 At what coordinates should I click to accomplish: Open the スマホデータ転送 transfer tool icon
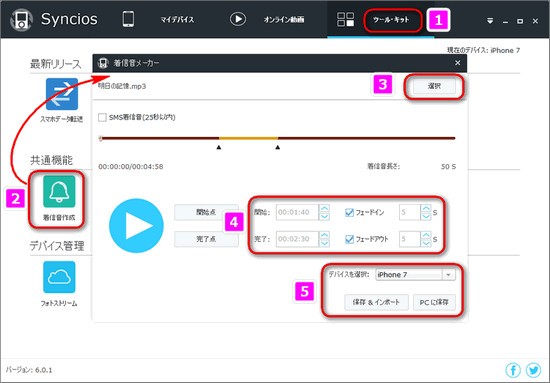tap(62, 94)
